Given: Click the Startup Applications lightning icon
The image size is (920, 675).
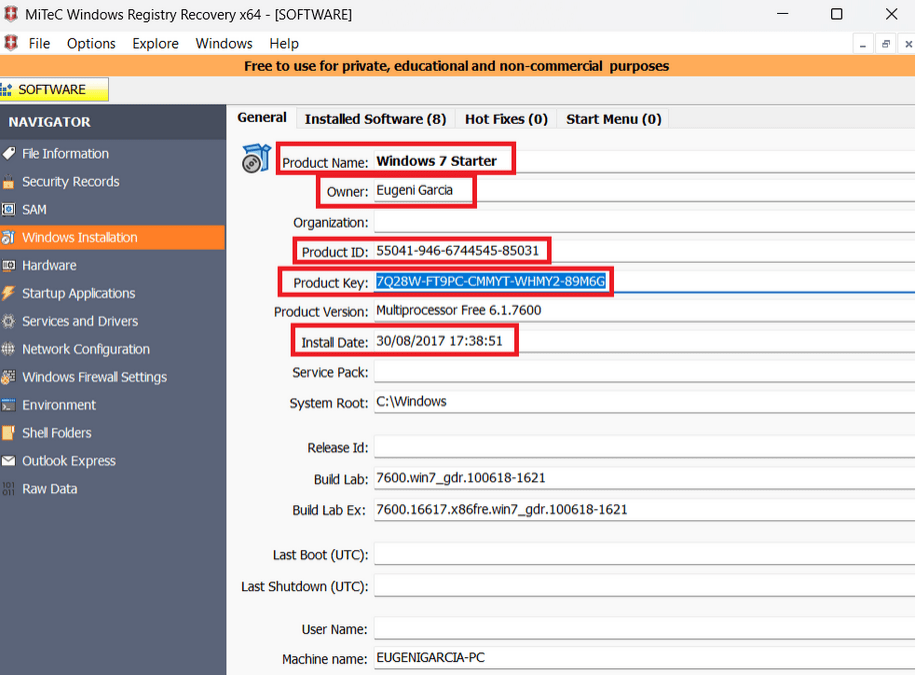Looking at the screenshot, I should [x=8, y=293].
